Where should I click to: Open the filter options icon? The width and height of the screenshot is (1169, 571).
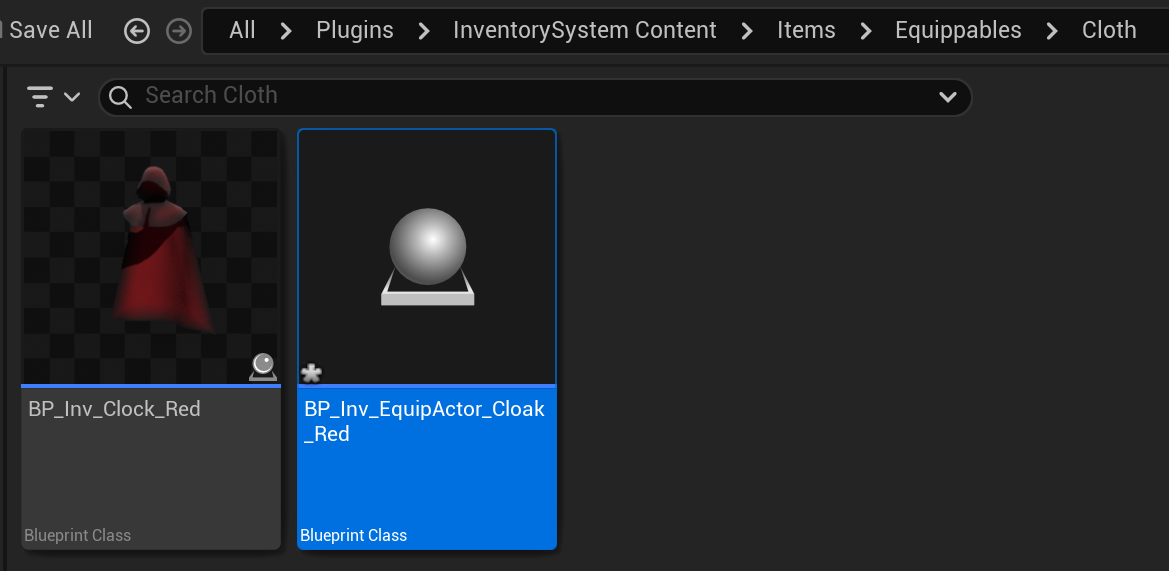click(x=40, y=97)
